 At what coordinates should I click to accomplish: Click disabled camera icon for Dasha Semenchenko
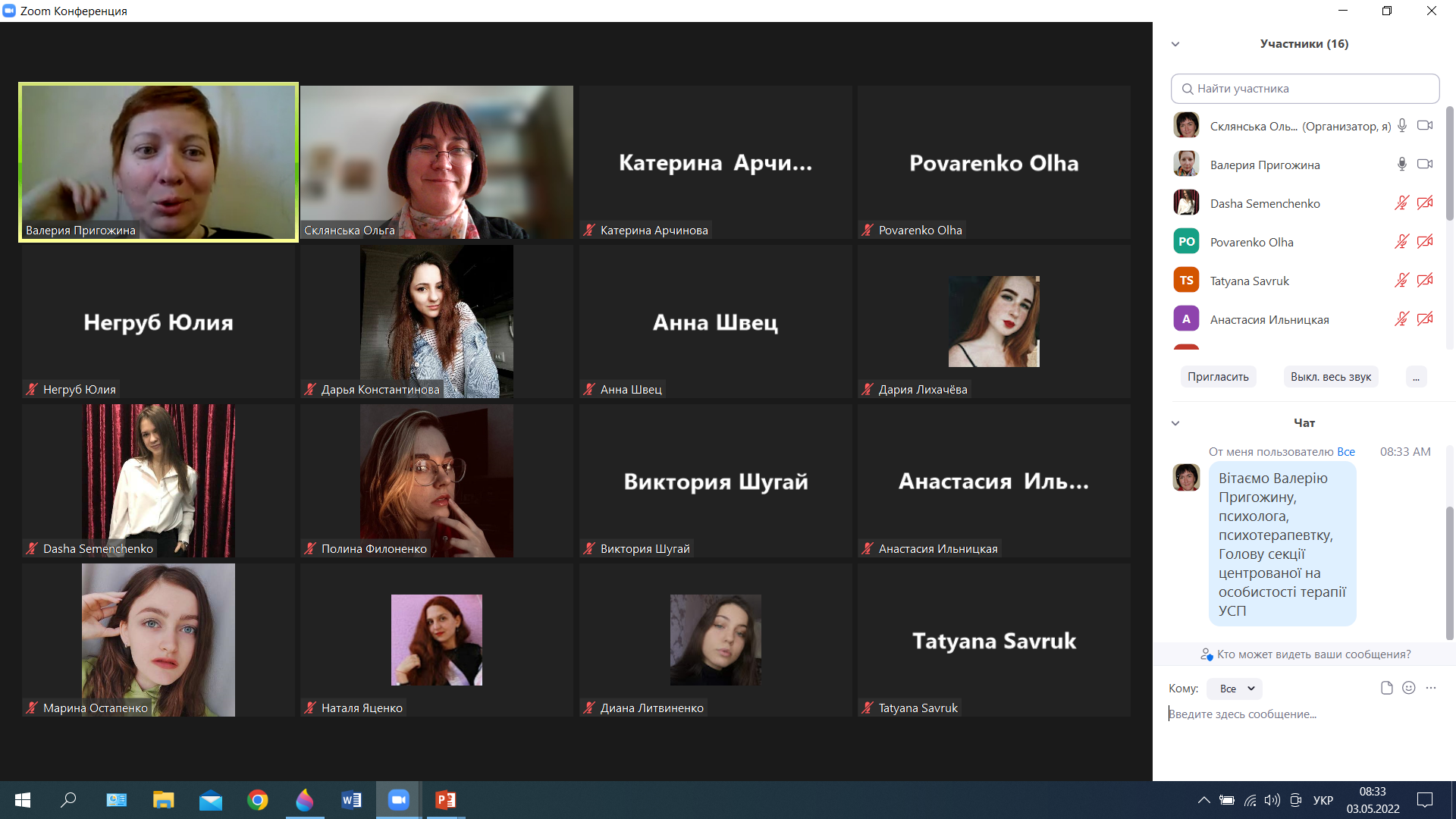[1425, 203]
